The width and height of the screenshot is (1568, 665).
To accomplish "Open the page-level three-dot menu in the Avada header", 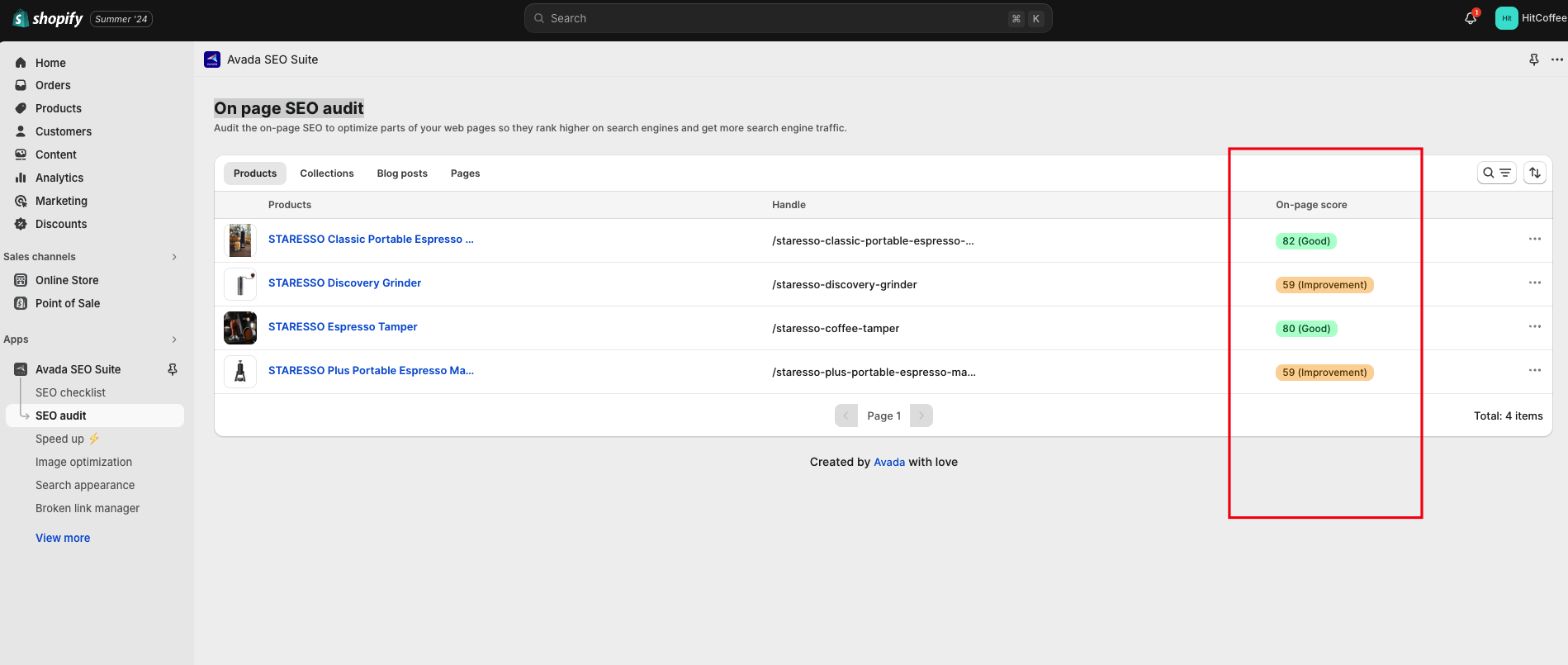I will [x=1556, y=59].
